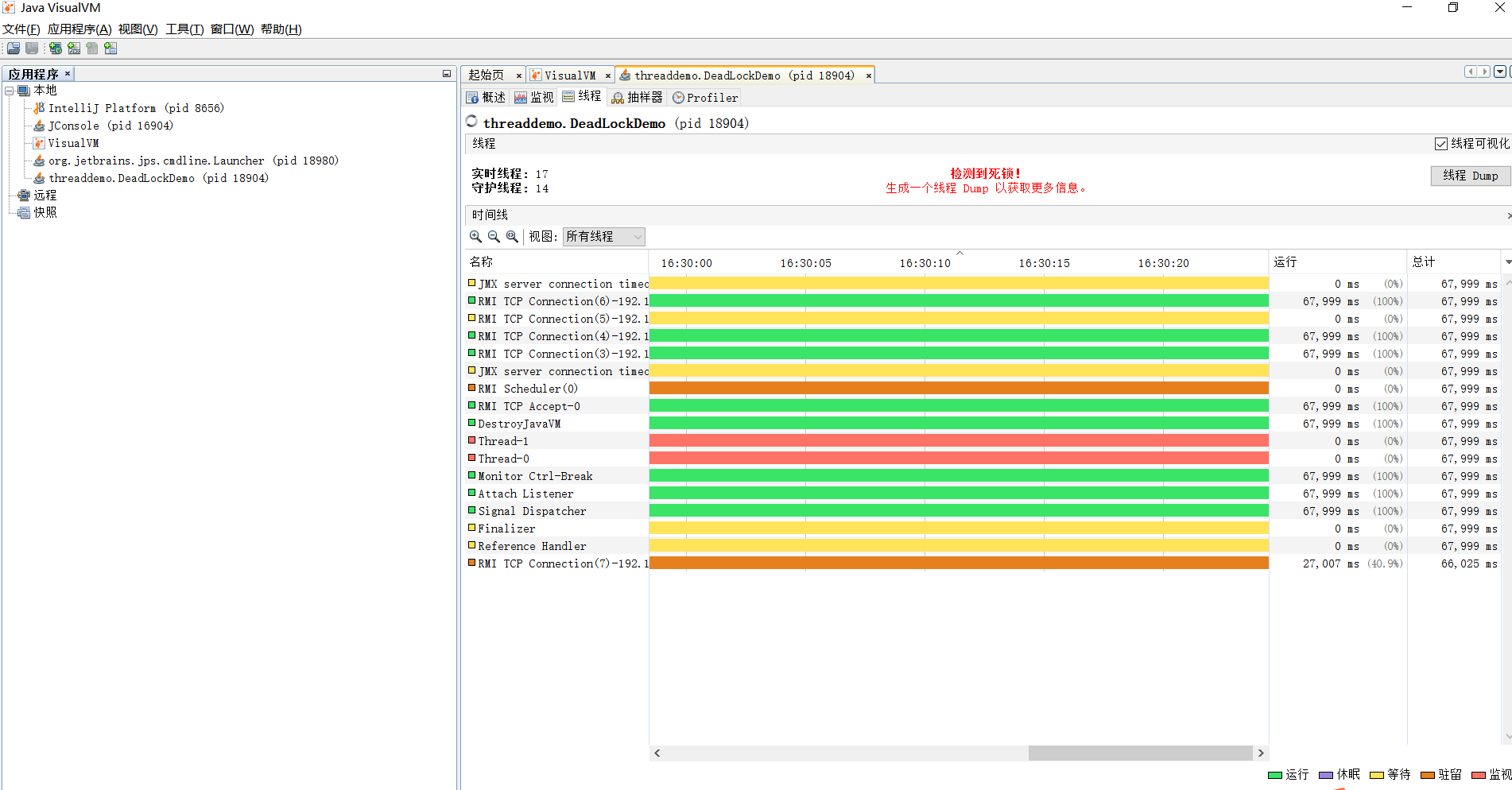
Task: Click the 线程 Dump button
Action: click(1470, 176)
